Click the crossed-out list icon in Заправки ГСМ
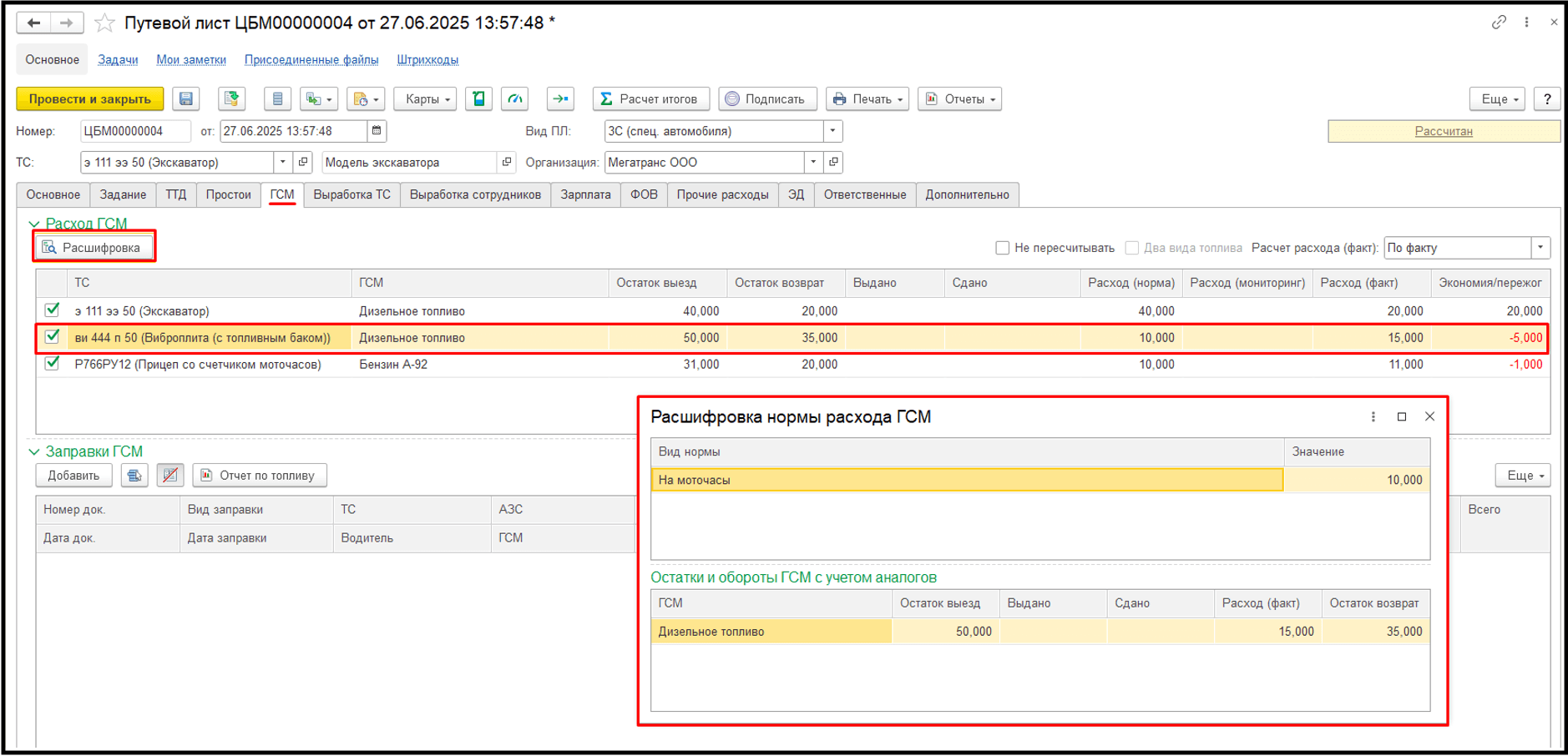The width and height of the screenshot is (1568, 756). [170, 476]
